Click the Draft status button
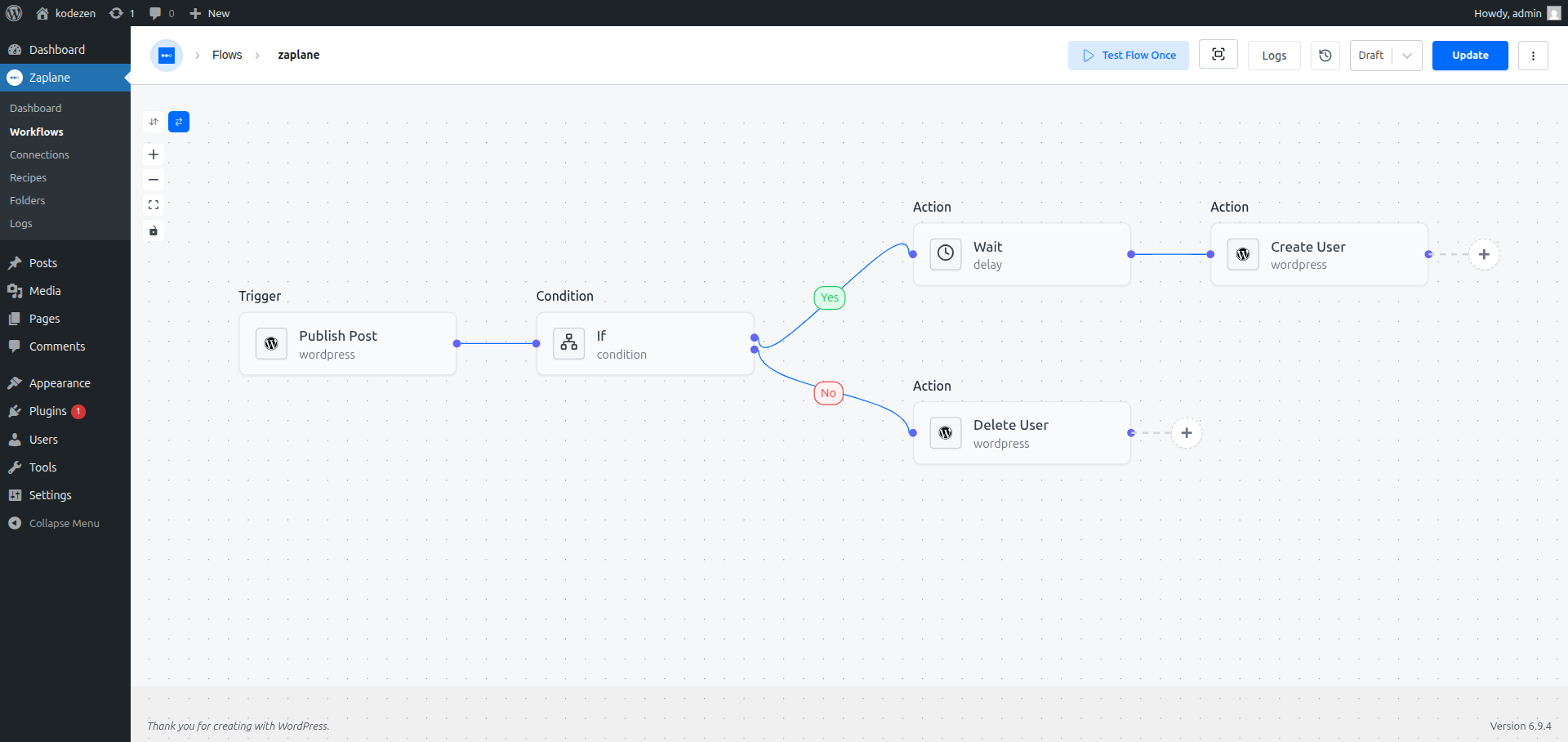Viewport: 1568px width, 742px height. (1371, 56)
